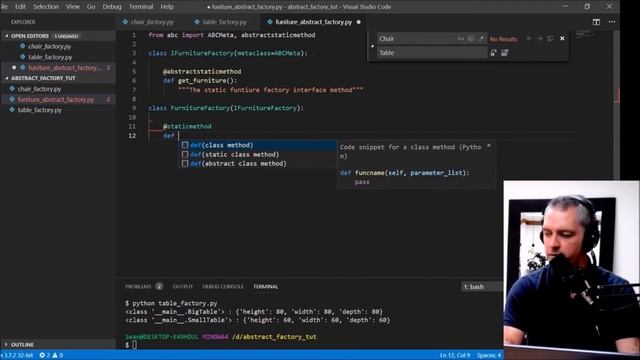
Task: Go to previous match in find widget
Action: (529, 39)
